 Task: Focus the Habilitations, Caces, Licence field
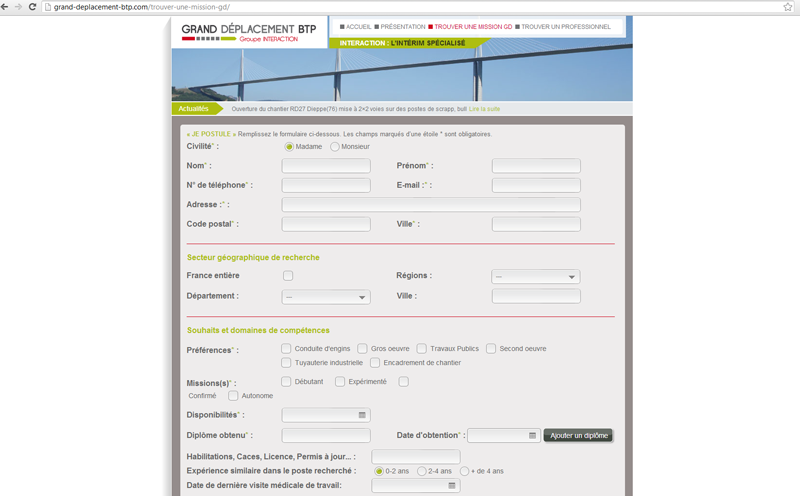[416, 457]
